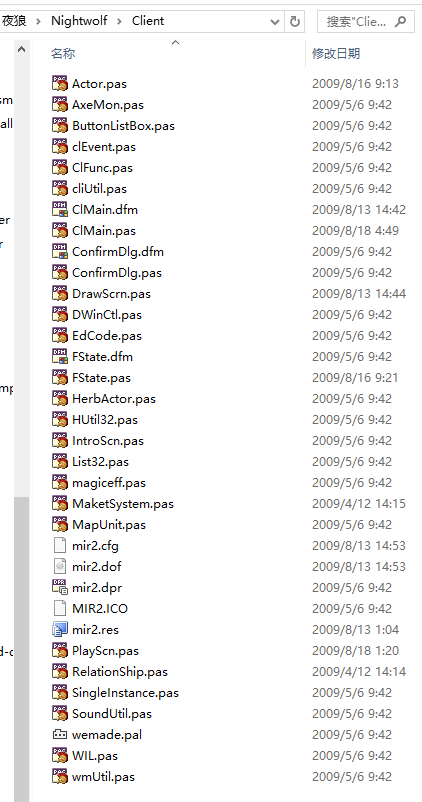Sort by the 修改日期 column header
The image size is (422, 802).
(x=336, y=53)
